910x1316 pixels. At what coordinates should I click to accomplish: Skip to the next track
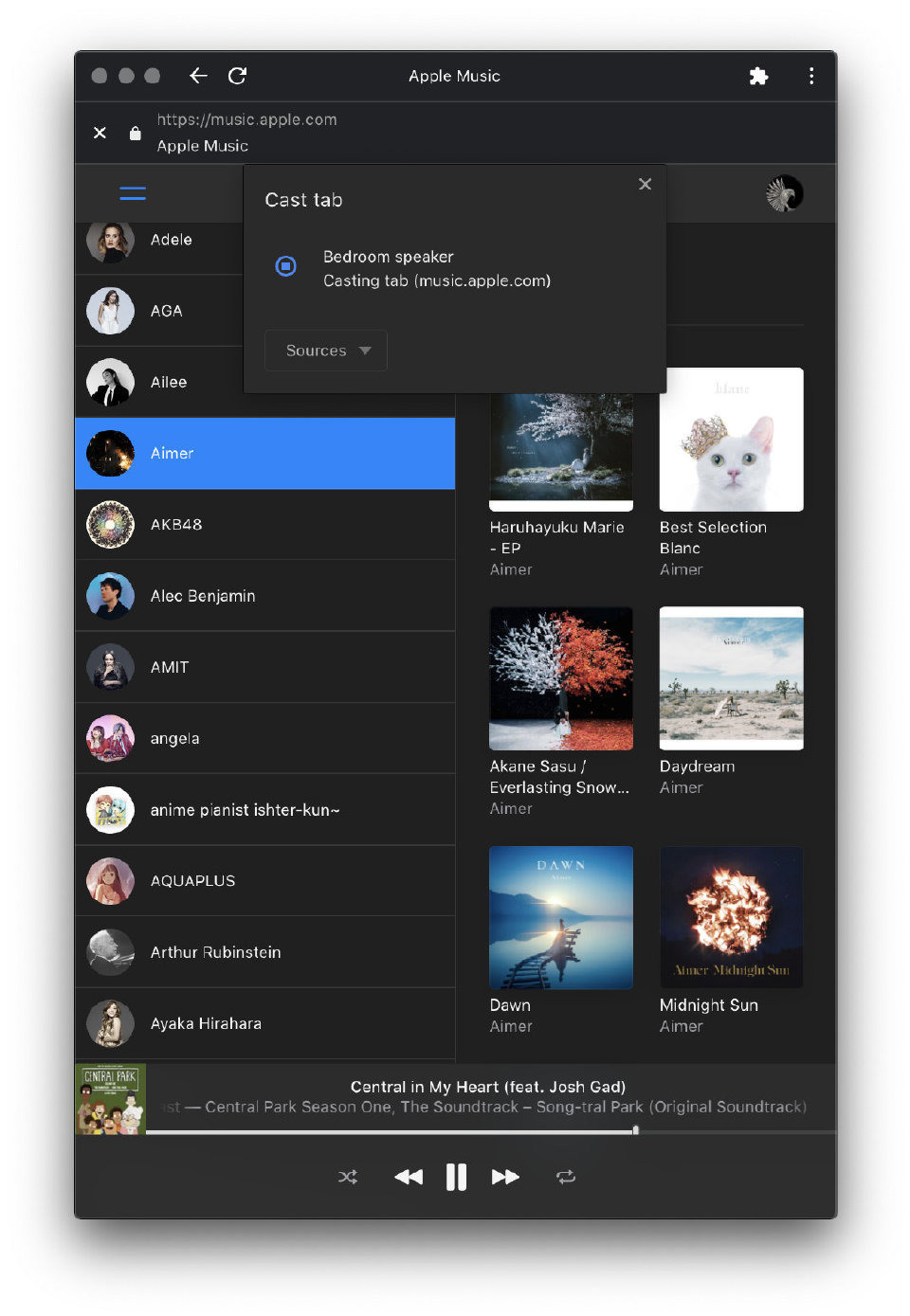[505, 1177]
